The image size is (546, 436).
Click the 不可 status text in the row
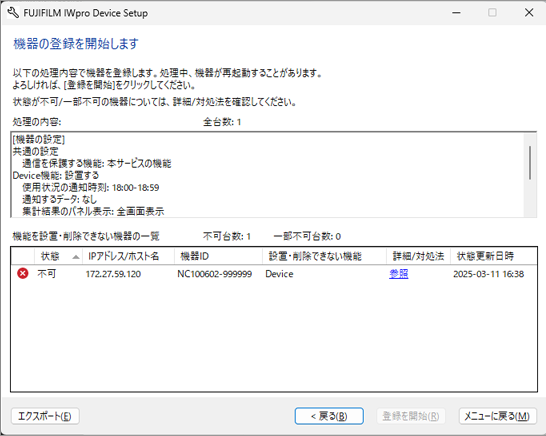point(47,274)
